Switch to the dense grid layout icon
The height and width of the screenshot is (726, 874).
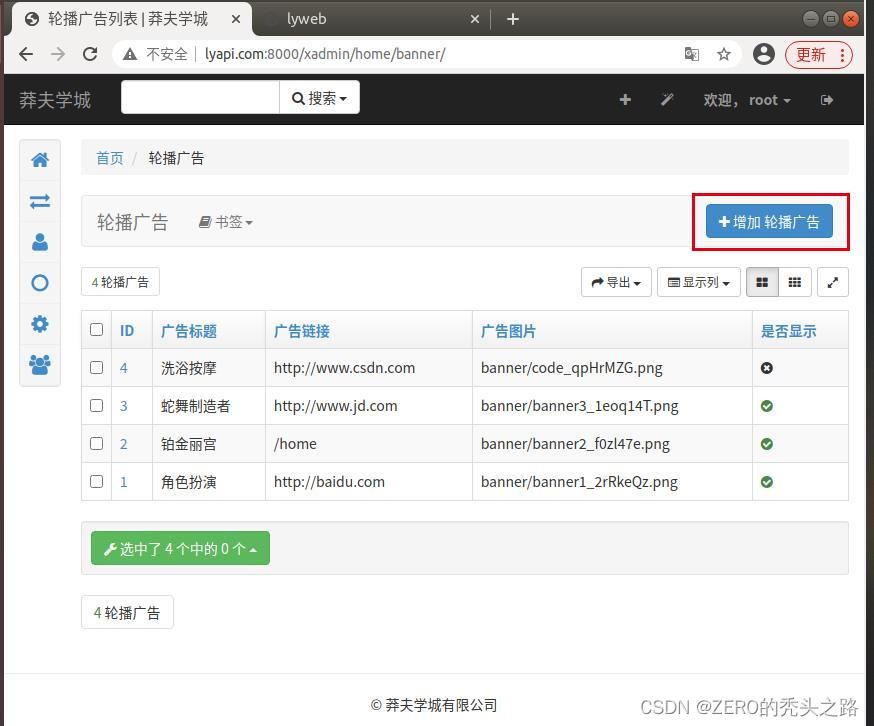click(794, 283)
